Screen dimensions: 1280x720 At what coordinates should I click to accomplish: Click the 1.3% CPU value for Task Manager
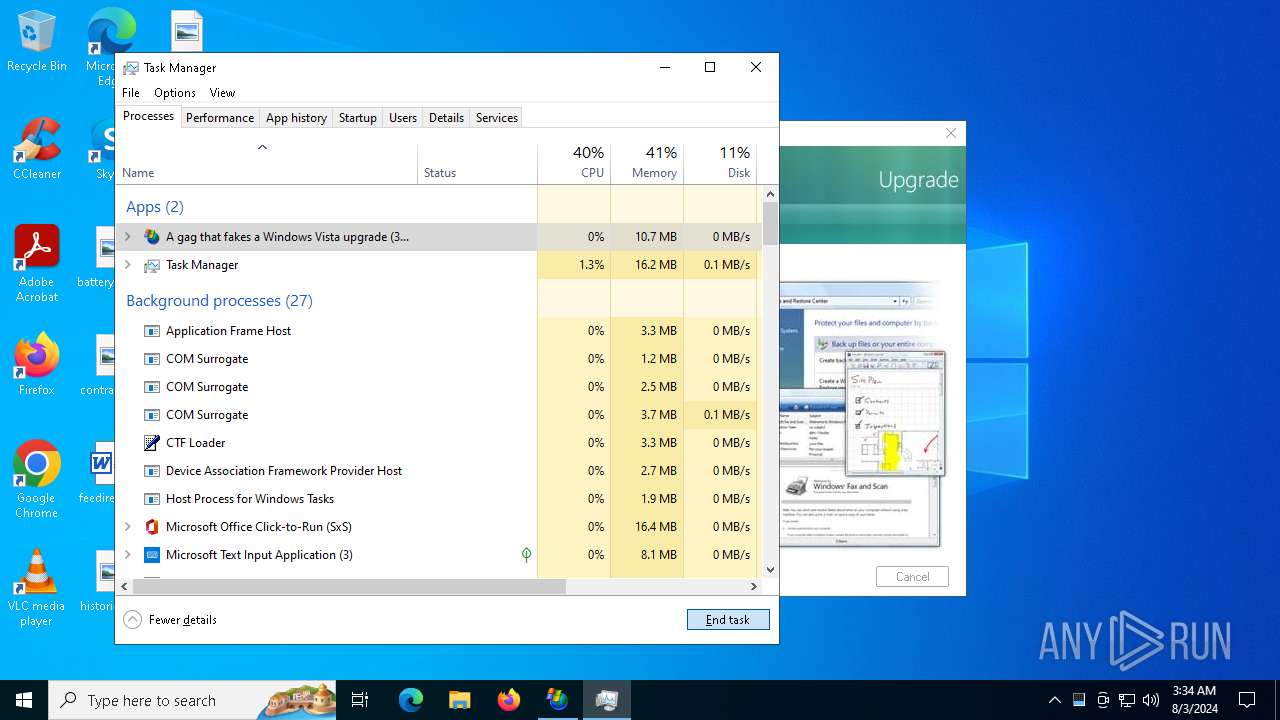pyautogui.click(x=592, y=265)
